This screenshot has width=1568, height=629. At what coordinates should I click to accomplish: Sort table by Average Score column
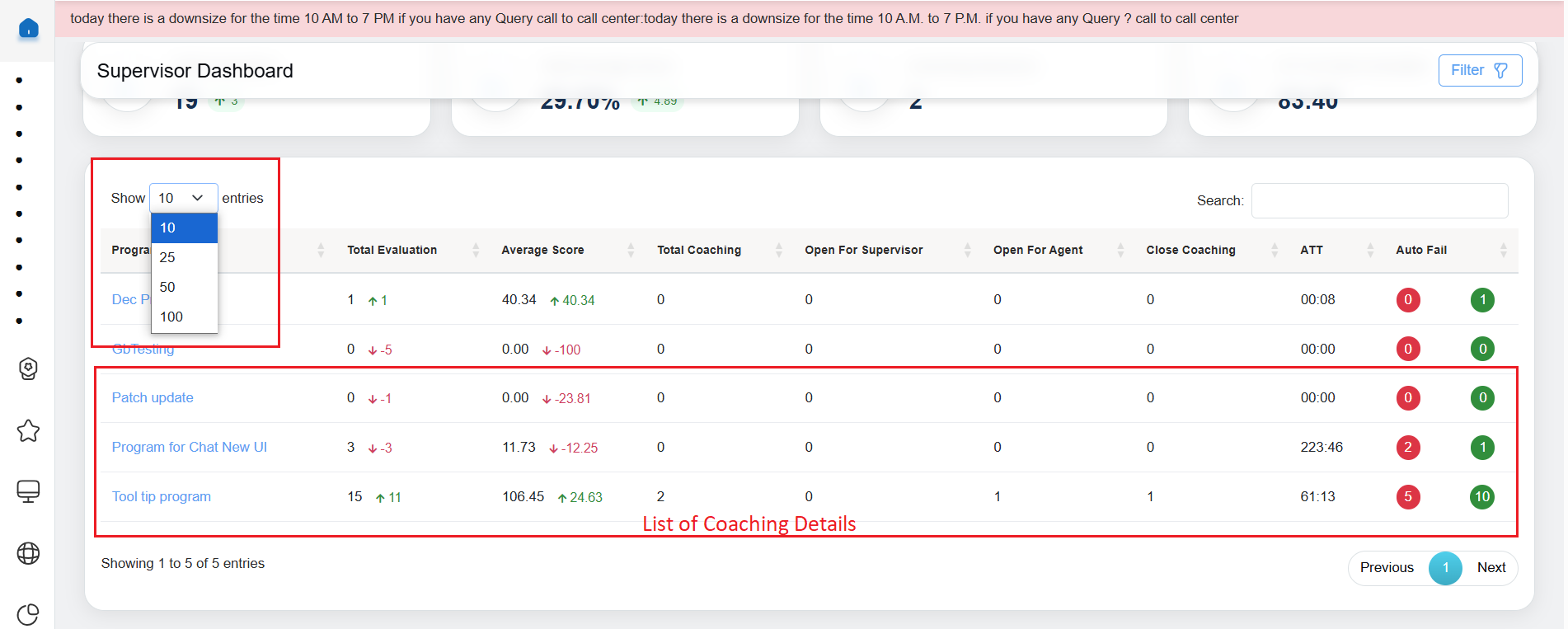coord(542,250)
